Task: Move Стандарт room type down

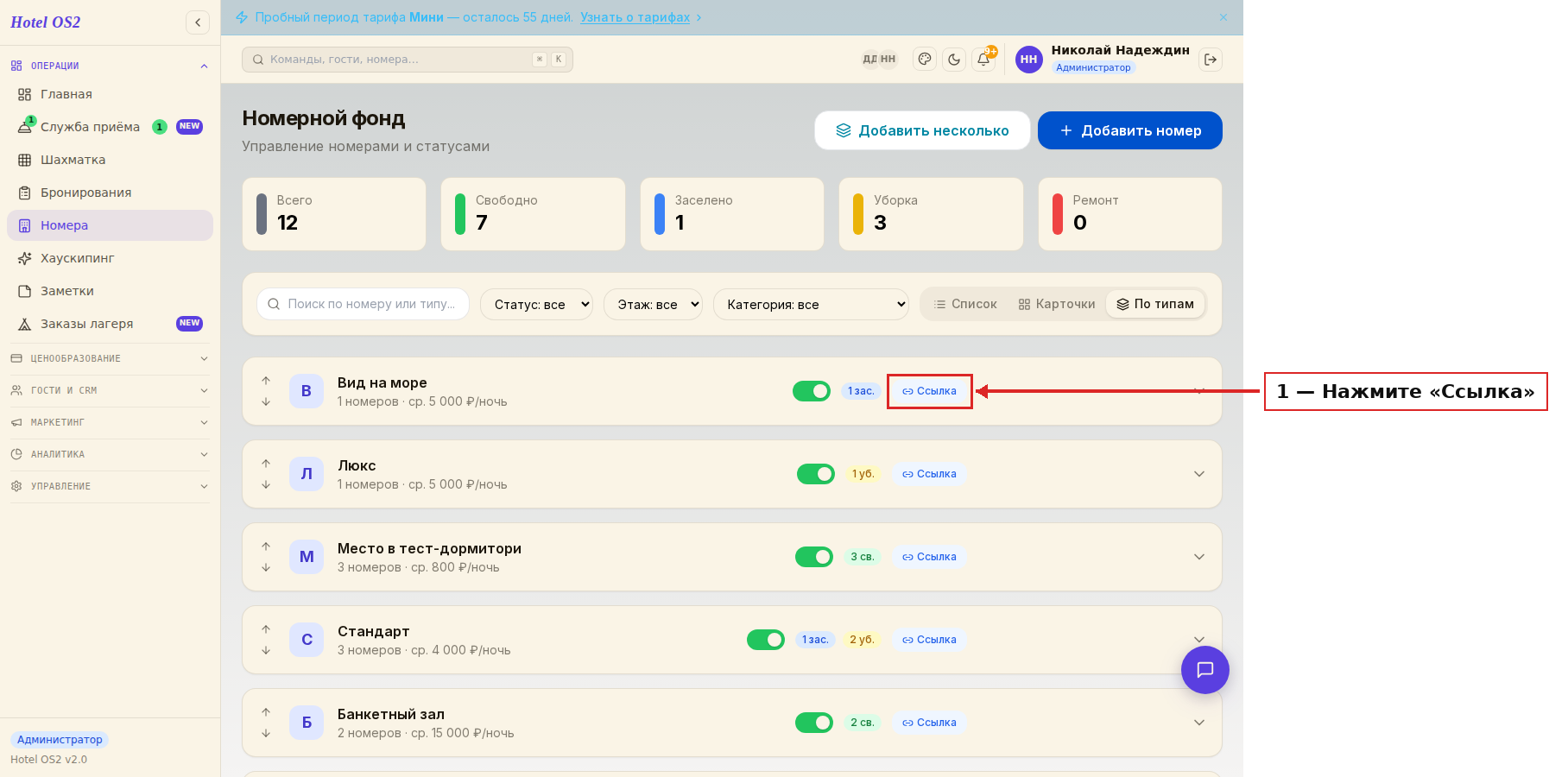Action: tap(266, 650)
